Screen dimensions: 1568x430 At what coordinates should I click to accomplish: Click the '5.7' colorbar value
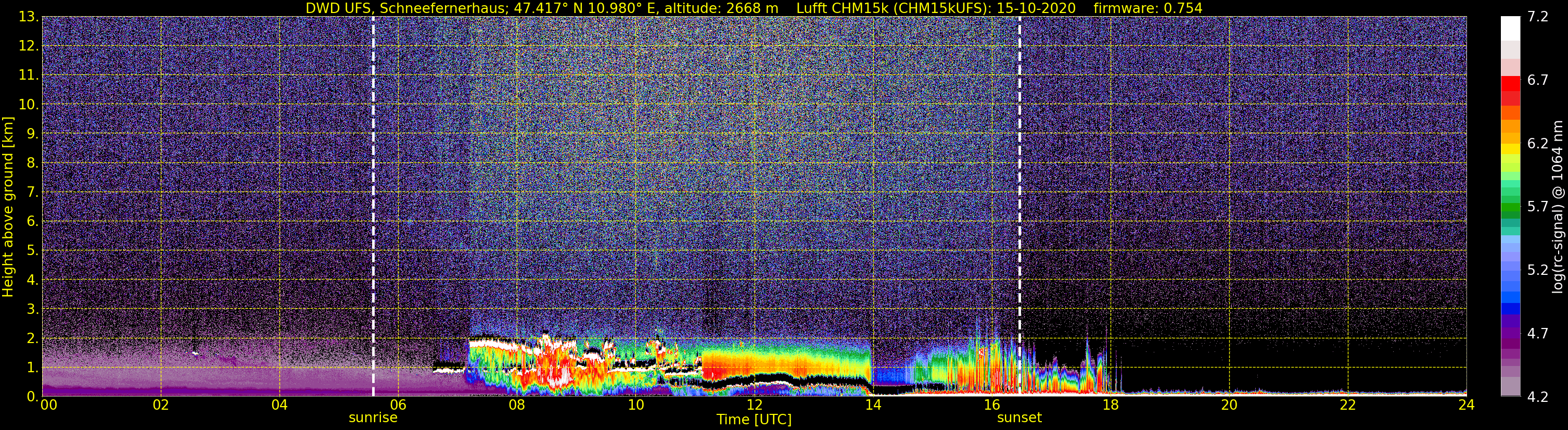(1538, 207)
